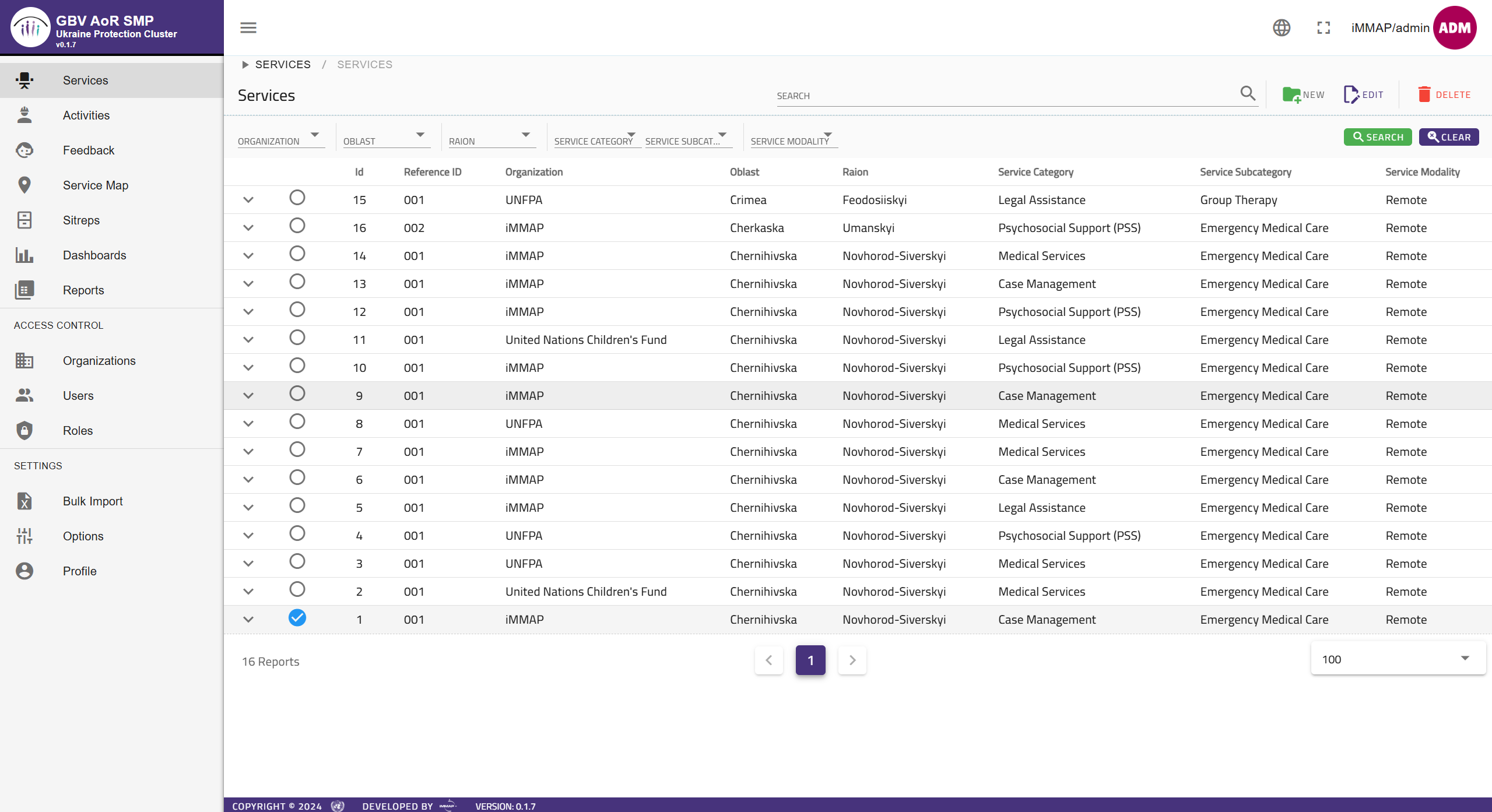Viewport: 1492px width, 812px height.
Task: Select the Activities icon in the sidebar
Action: (x=24, y=115)
